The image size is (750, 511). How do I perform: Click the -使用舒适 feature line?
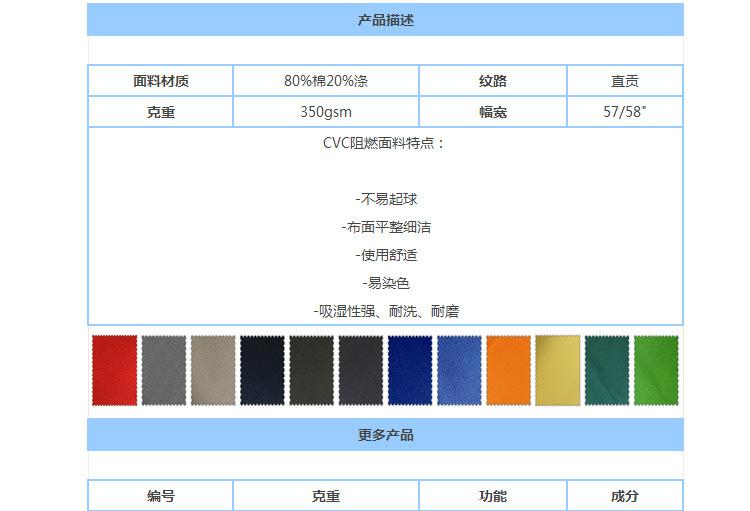386,255
